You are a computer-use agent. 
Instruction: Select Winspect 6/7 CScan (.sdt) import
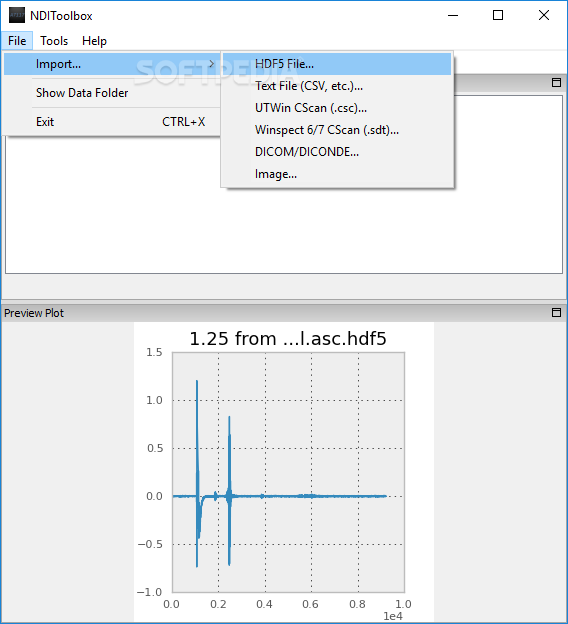(x=337, y=130)
